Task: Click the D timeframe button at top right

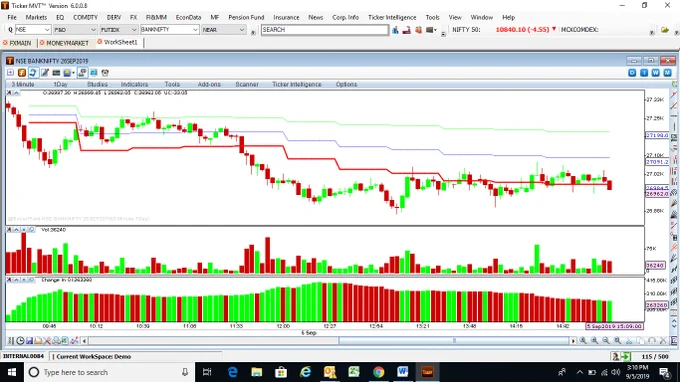Action: tap(632, 73)
